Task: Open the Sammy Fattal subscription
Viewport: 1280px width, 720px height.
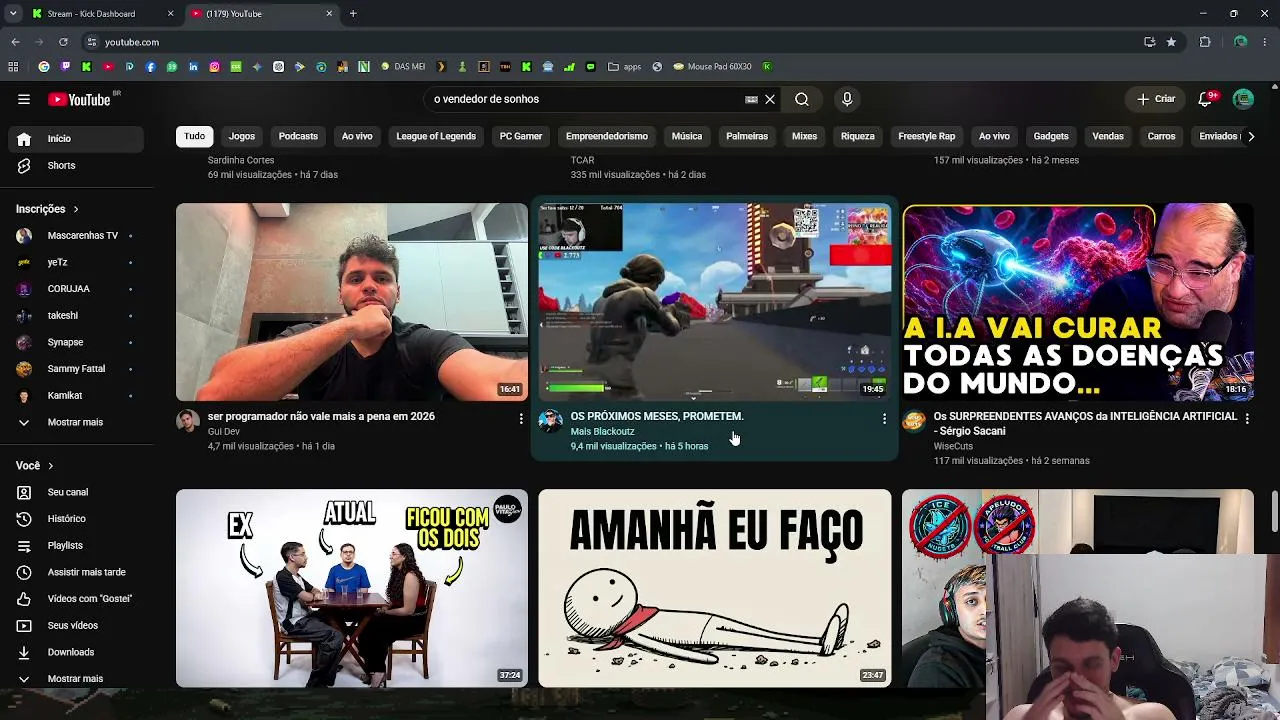Action: tap(76, 369)
